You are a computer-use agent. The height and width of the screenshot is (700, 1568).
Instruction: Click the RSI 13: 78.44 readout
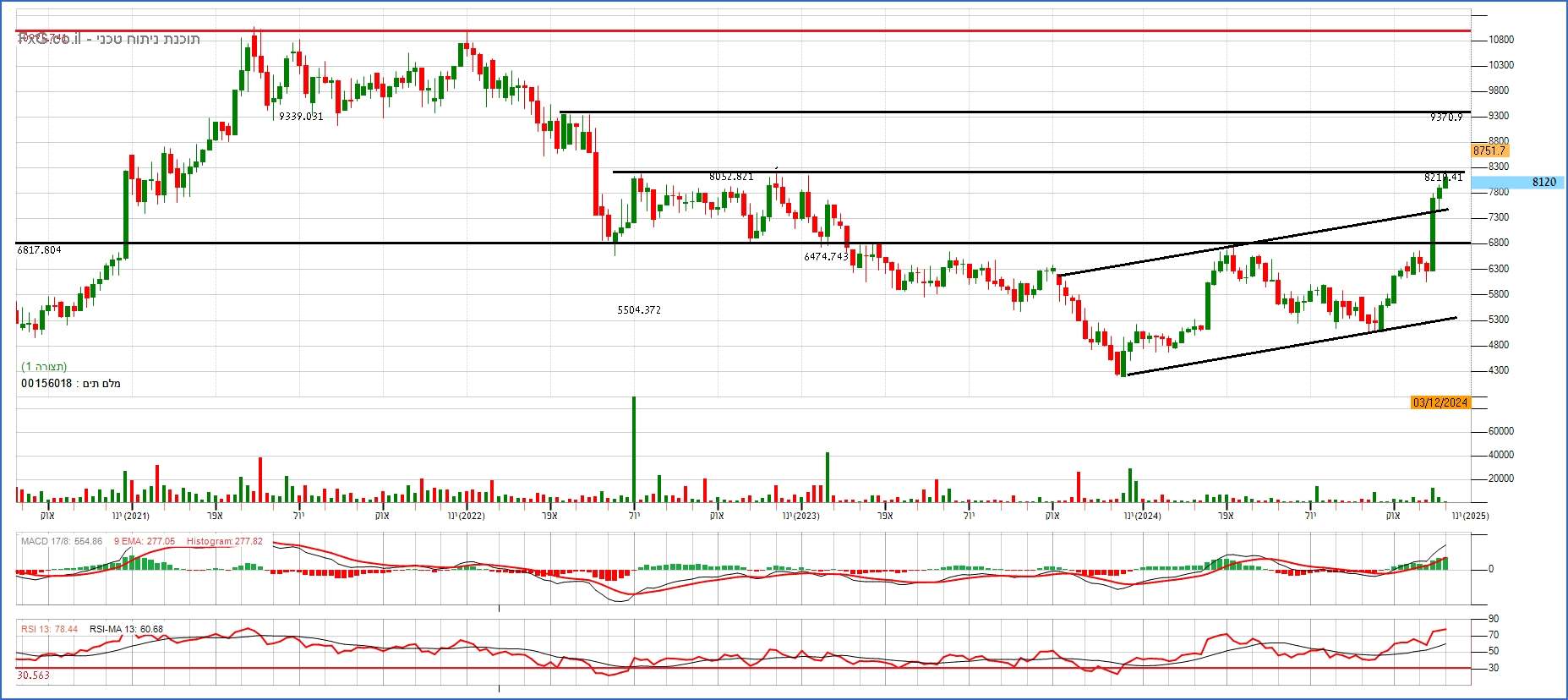tap(49, 629)
